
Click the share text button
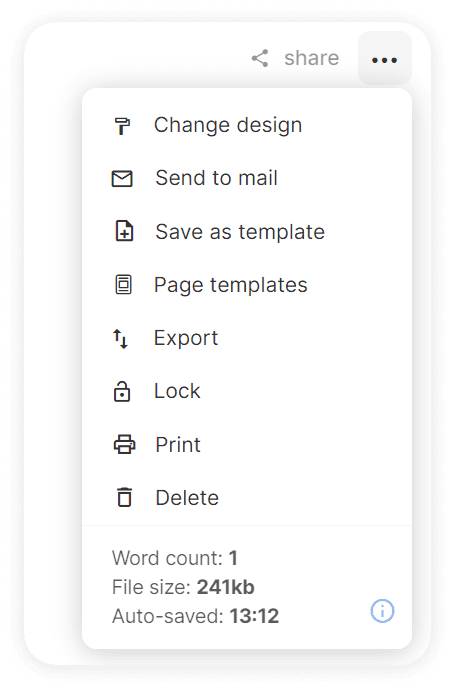pyautogui.click(x=312, y=58)
